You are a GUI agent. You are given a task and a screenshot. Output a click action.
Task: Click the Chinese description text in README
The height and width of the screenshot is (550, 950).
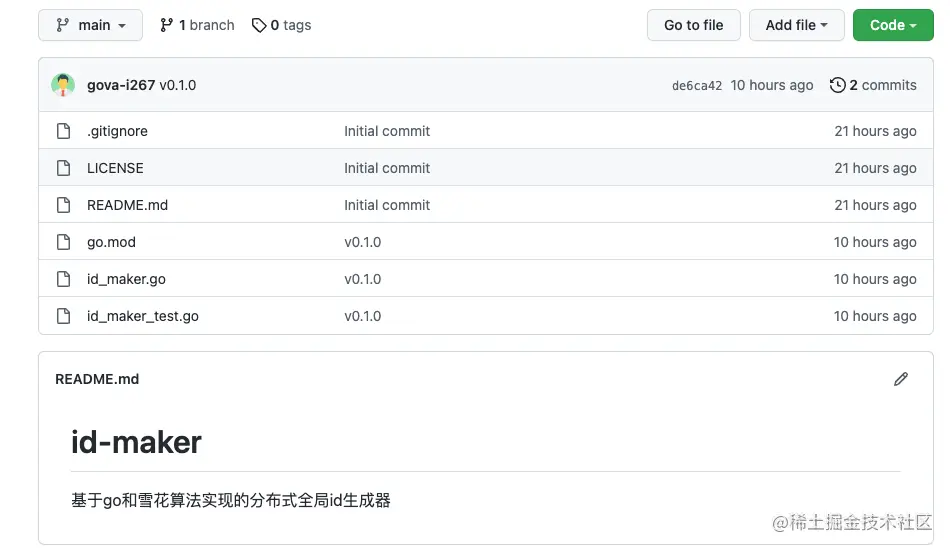coord(231,500)
